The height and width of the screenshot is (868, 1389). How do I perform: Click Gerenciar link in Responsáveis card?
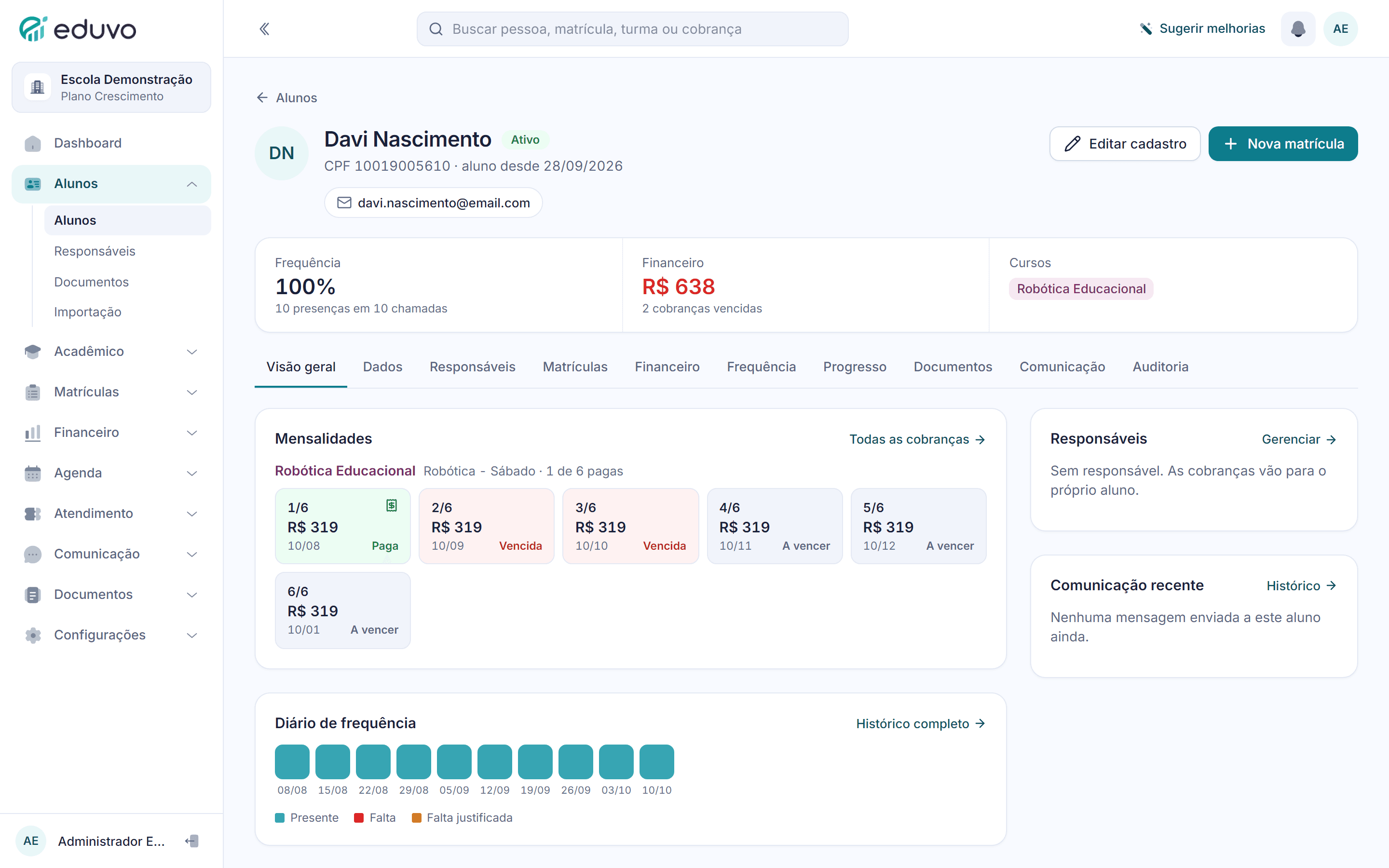(x=1299, y=439)
